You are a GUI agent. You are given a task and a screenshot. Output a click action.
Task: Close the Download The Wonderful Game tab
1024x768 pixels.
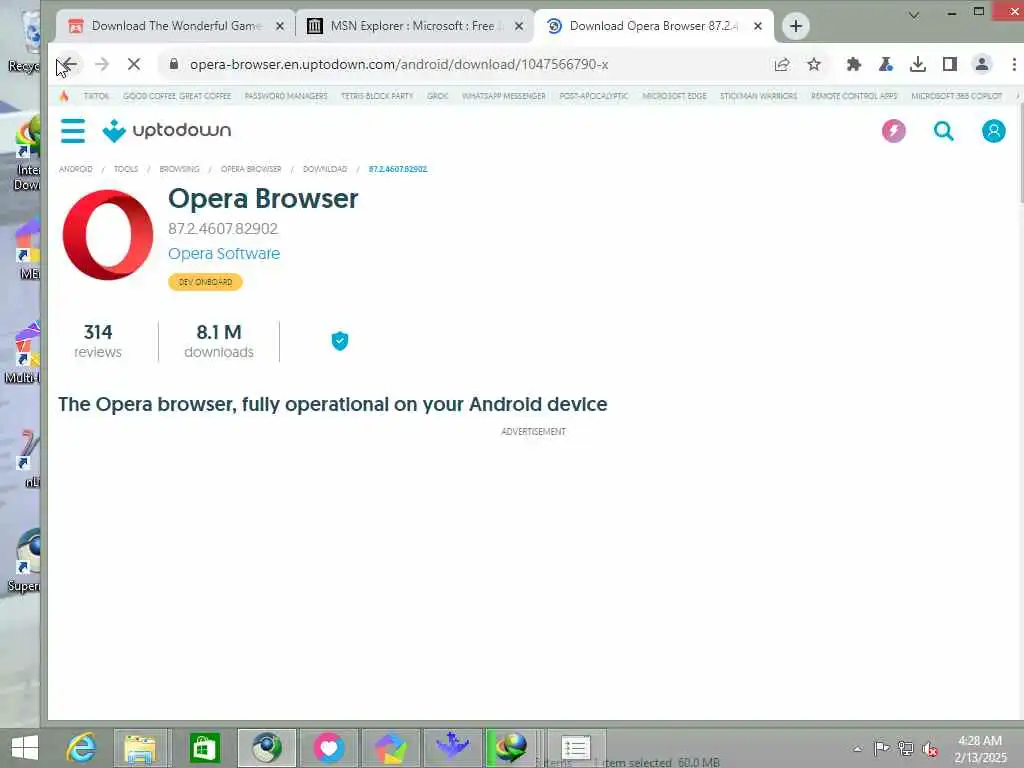[x=280, y=26]
